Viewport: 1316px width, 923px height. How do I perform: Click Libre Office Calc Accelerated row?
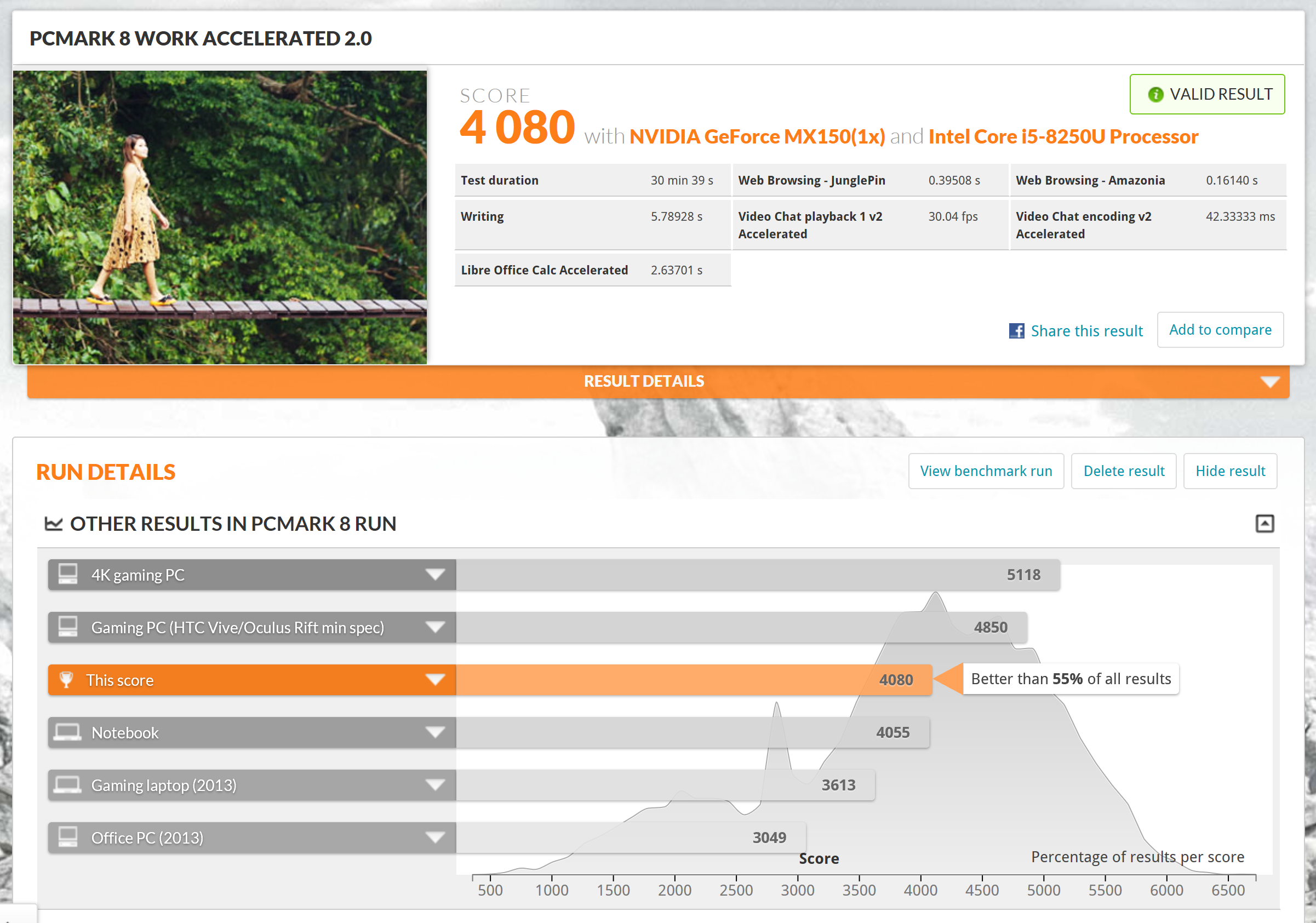593,270
